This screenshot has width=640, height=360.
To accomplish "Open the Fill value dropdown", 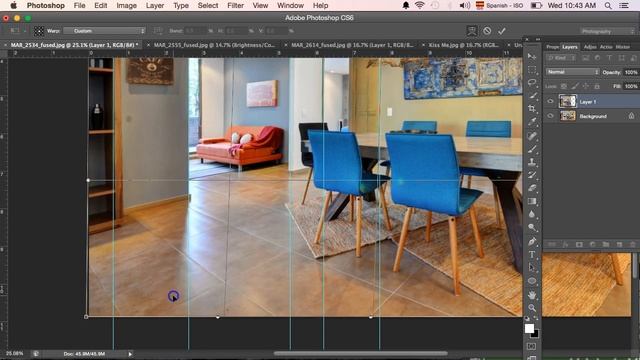I will [631, 86].
